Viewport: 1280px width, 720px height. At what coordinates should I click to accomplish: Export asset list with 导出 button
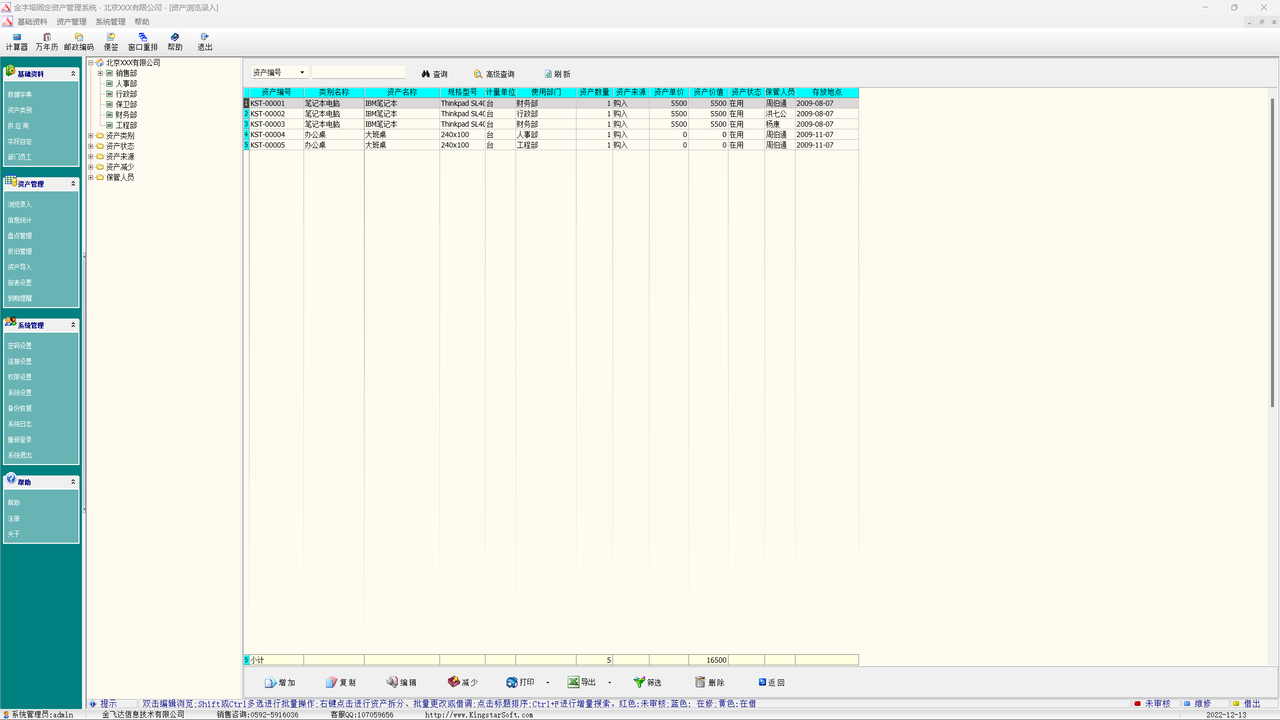(582, 683)
